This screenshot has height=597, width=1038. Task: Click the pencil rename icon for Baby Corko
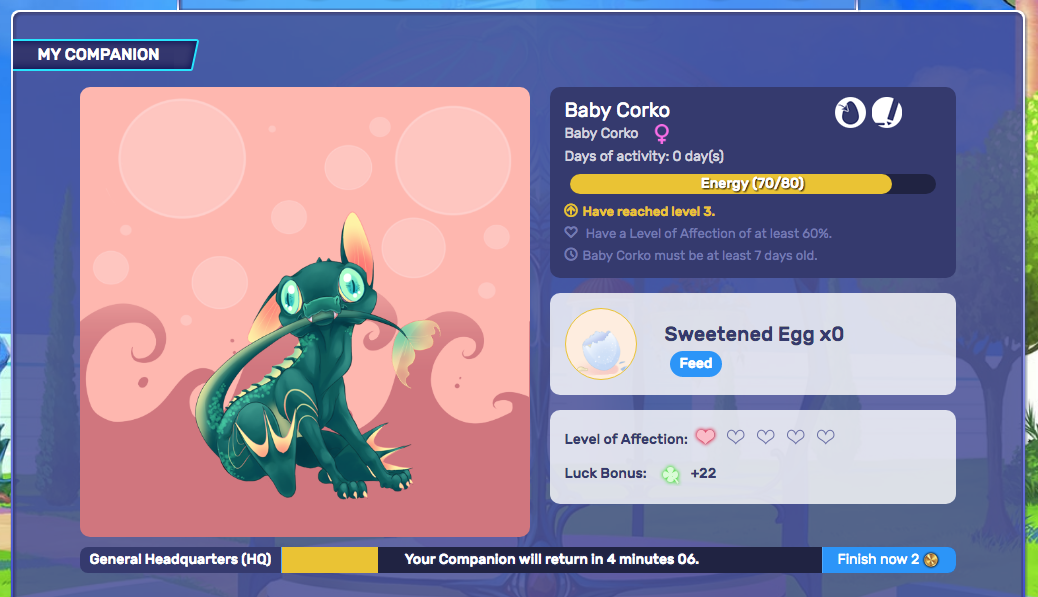(x=887, y=113)
